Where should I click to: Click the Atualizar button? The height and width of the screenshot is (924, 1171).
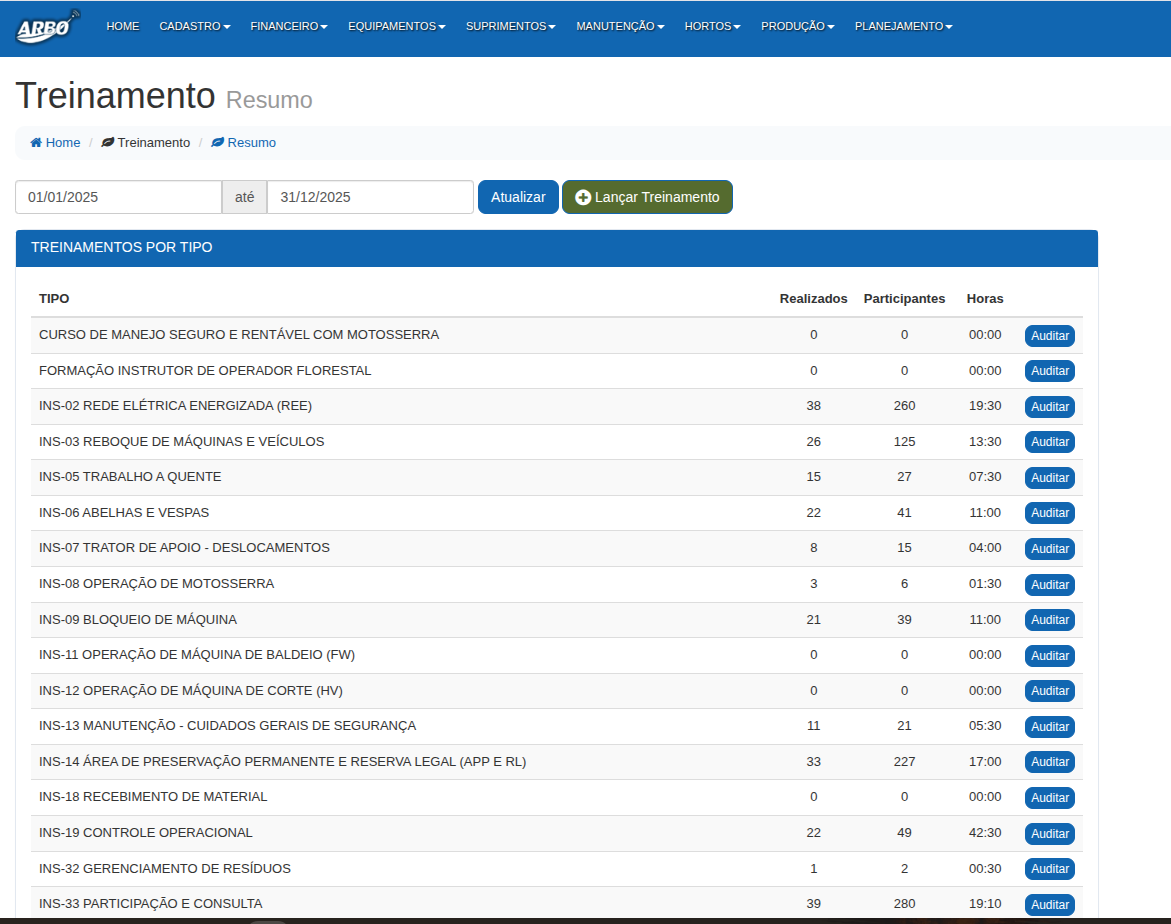[518, 197]
